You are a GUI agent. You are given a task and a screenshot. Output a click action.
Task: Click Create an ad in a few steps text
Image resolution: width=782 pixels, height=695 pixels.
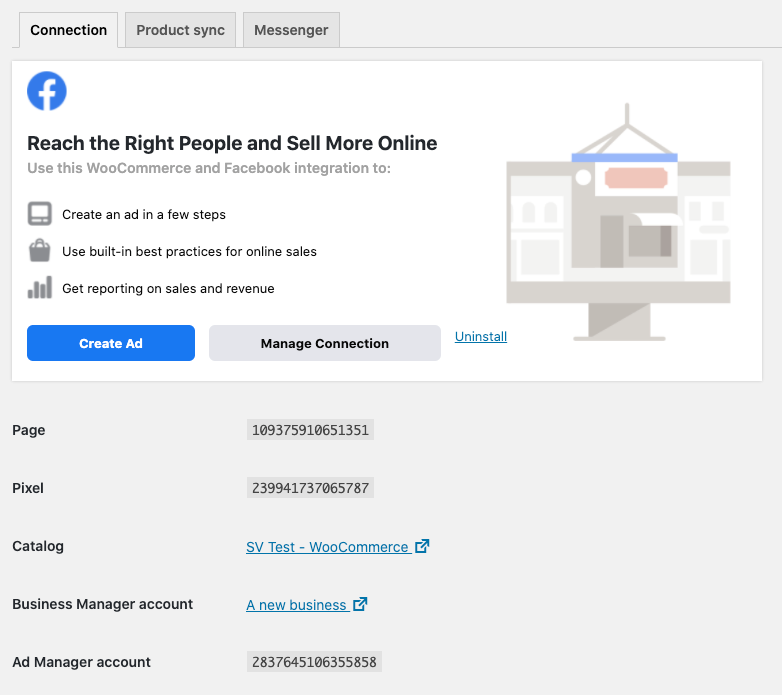pos(144,214)
